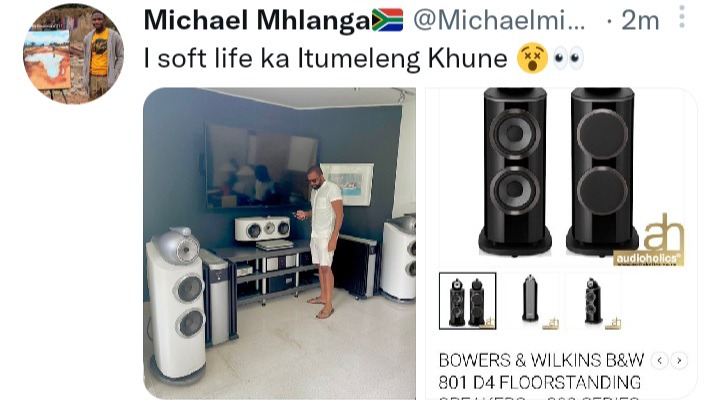Screen dimensions: 720x403
Task: Click the South African flag emoji
Action: click(388, 20)
